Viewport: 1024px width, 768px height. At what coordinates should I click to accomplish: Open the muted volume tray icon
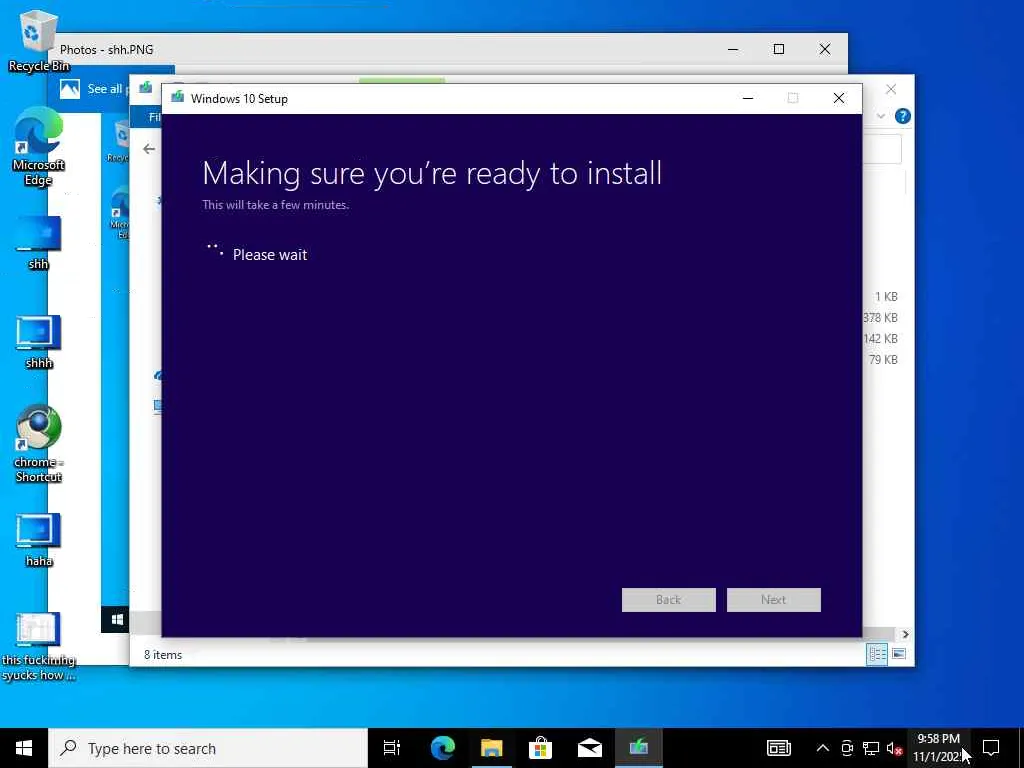pos(894,748)
